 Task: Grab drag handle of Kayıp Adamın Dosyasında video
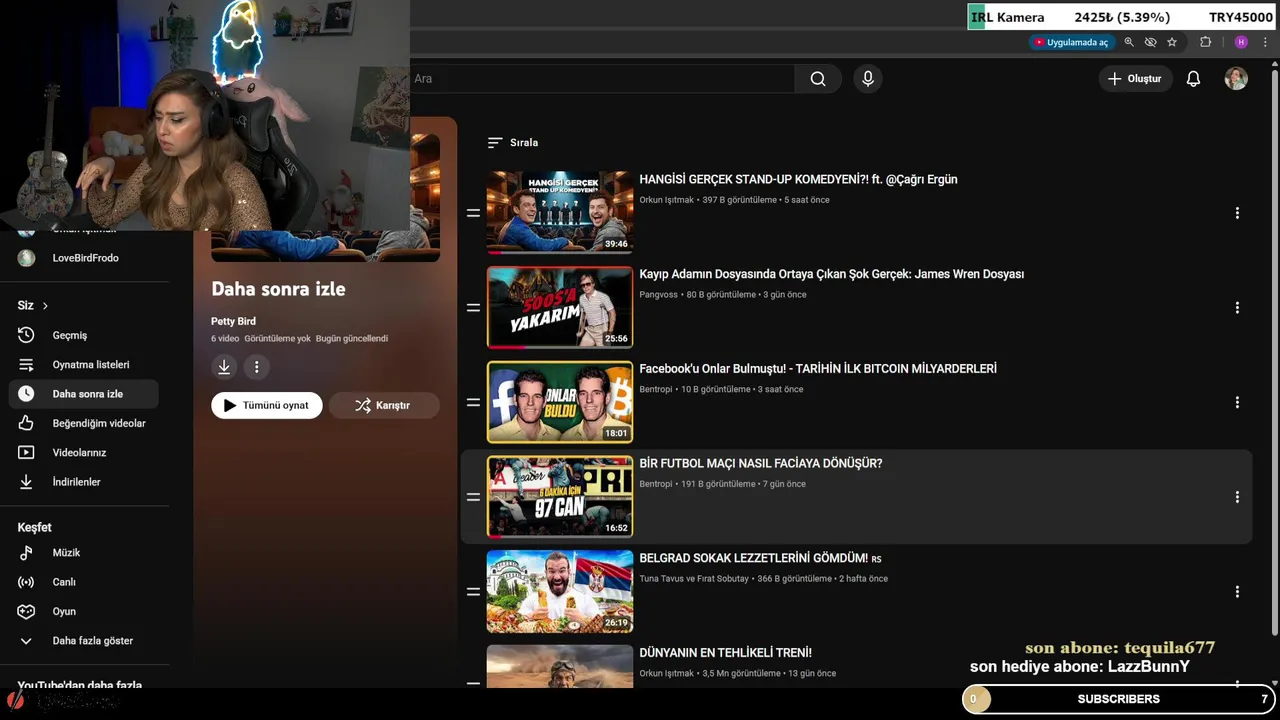[x=473, y=308]
